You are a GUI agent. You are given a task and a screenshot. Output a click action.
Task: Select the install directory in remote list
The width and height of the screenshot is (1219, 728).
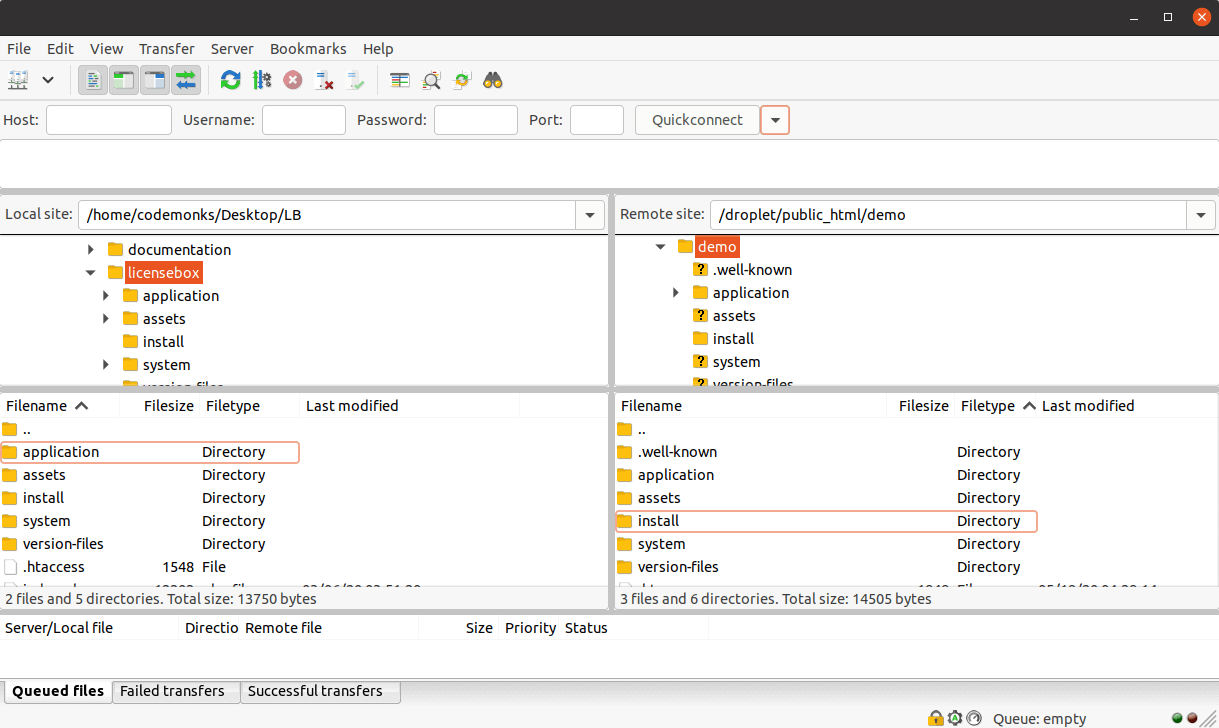tap(658, 521)
